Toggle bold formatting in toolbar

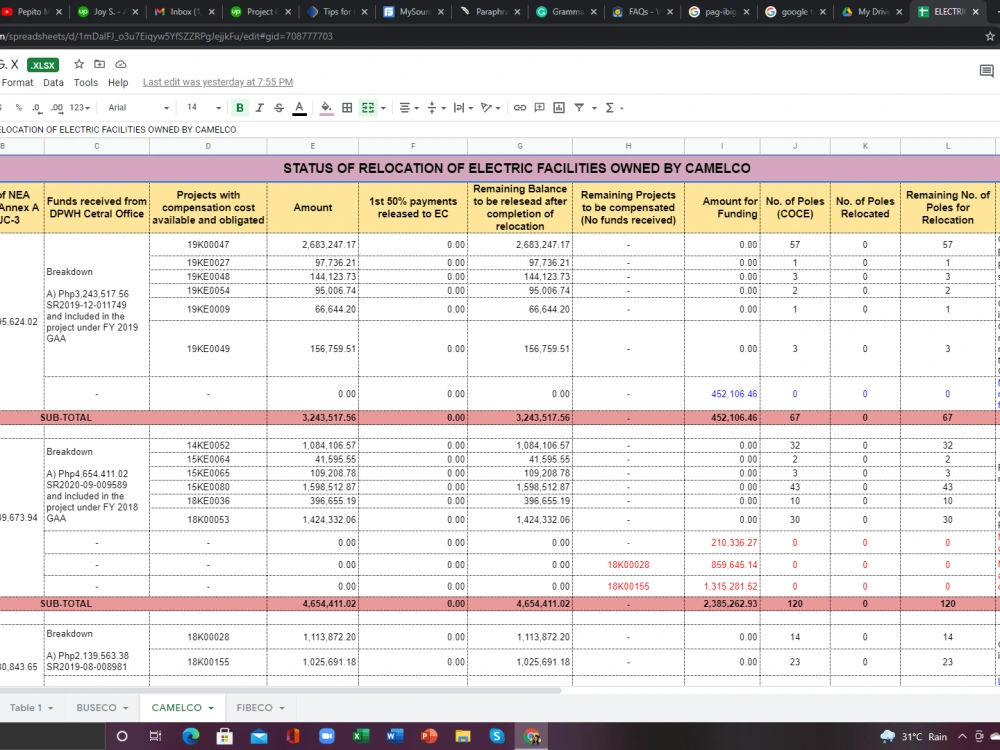240,108
